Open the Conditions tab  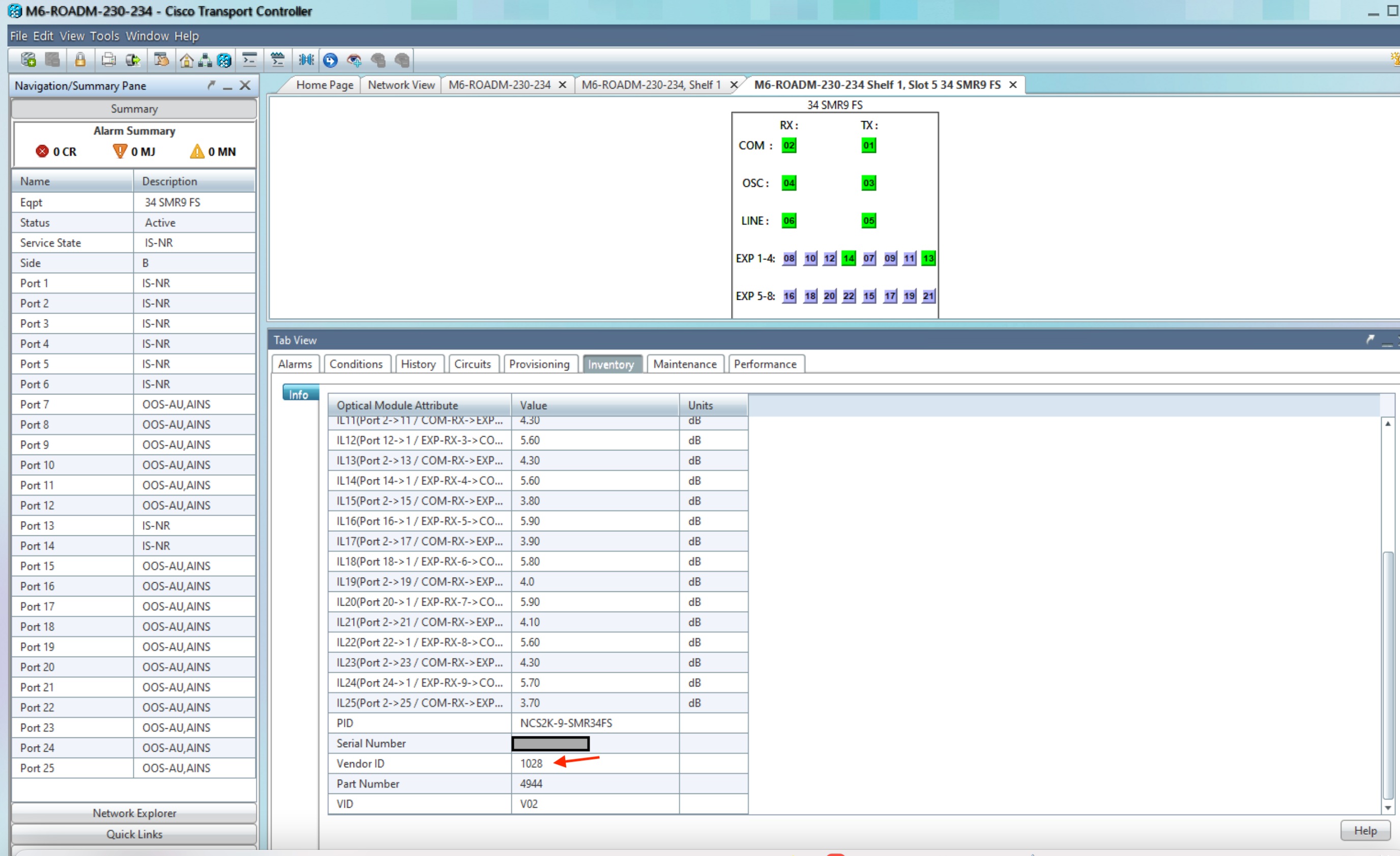coord(356,364)
